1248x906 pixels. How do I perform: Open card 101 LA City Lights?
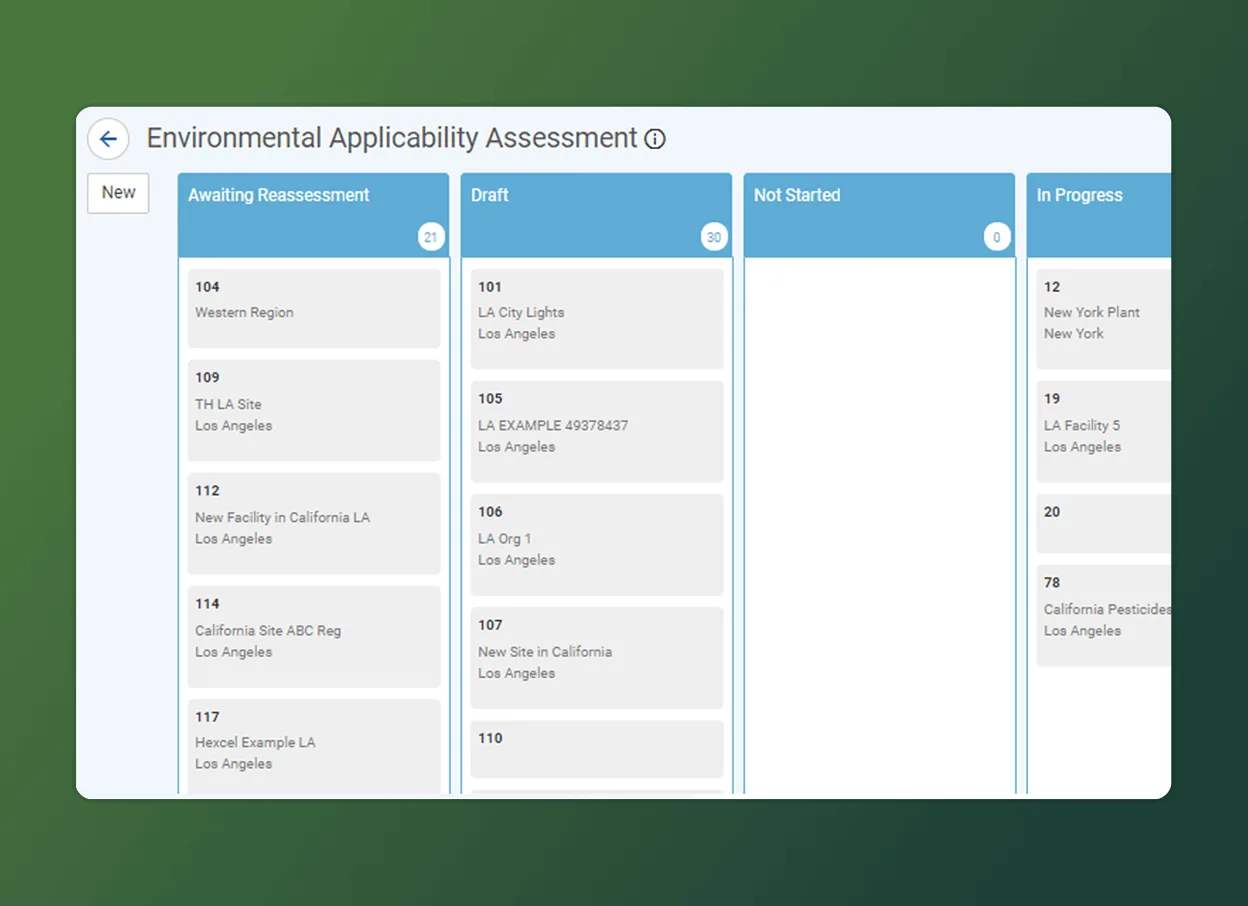point(597,318)
